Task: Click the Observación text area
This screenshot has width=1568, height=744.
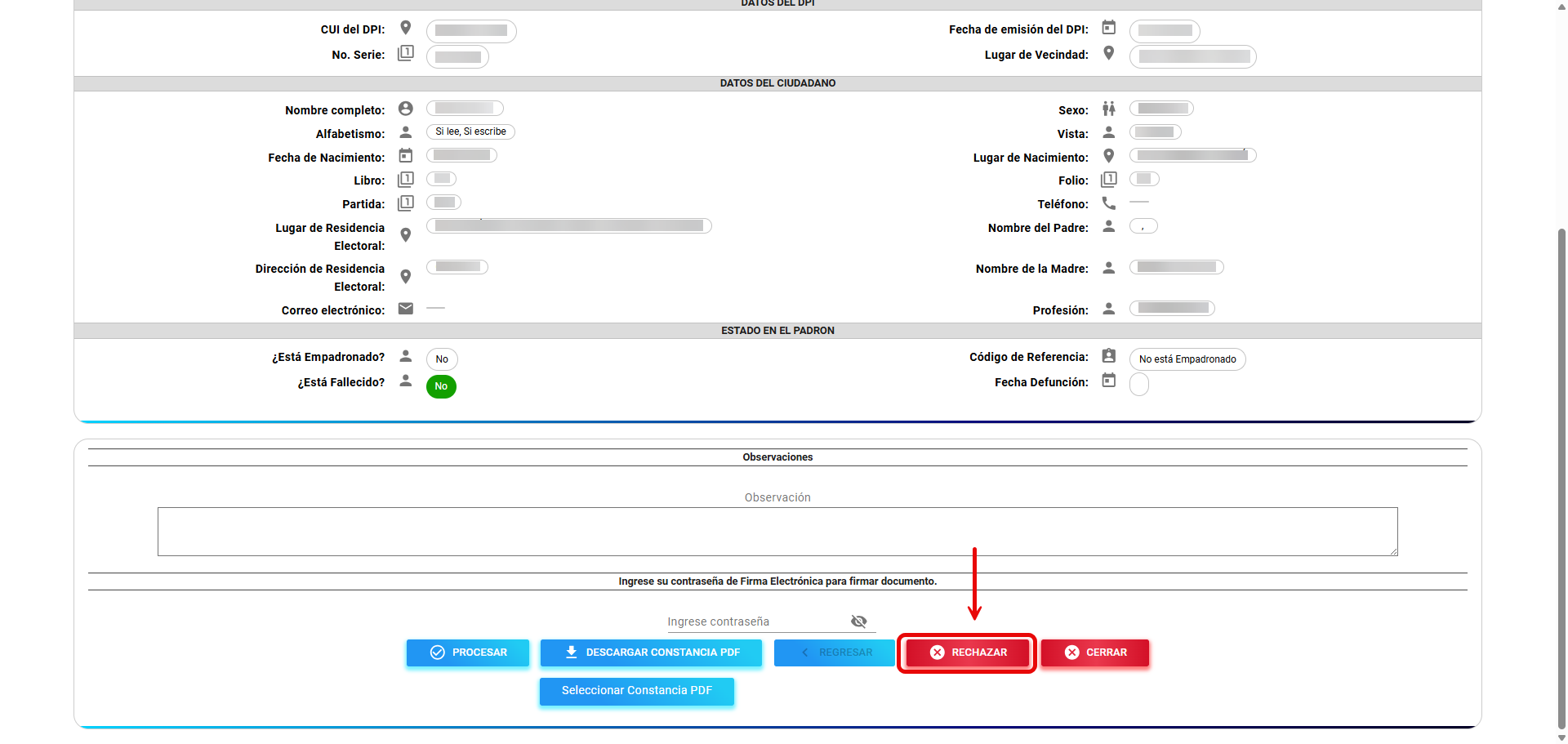Action: pyautogui.click(x=777, y=532)
